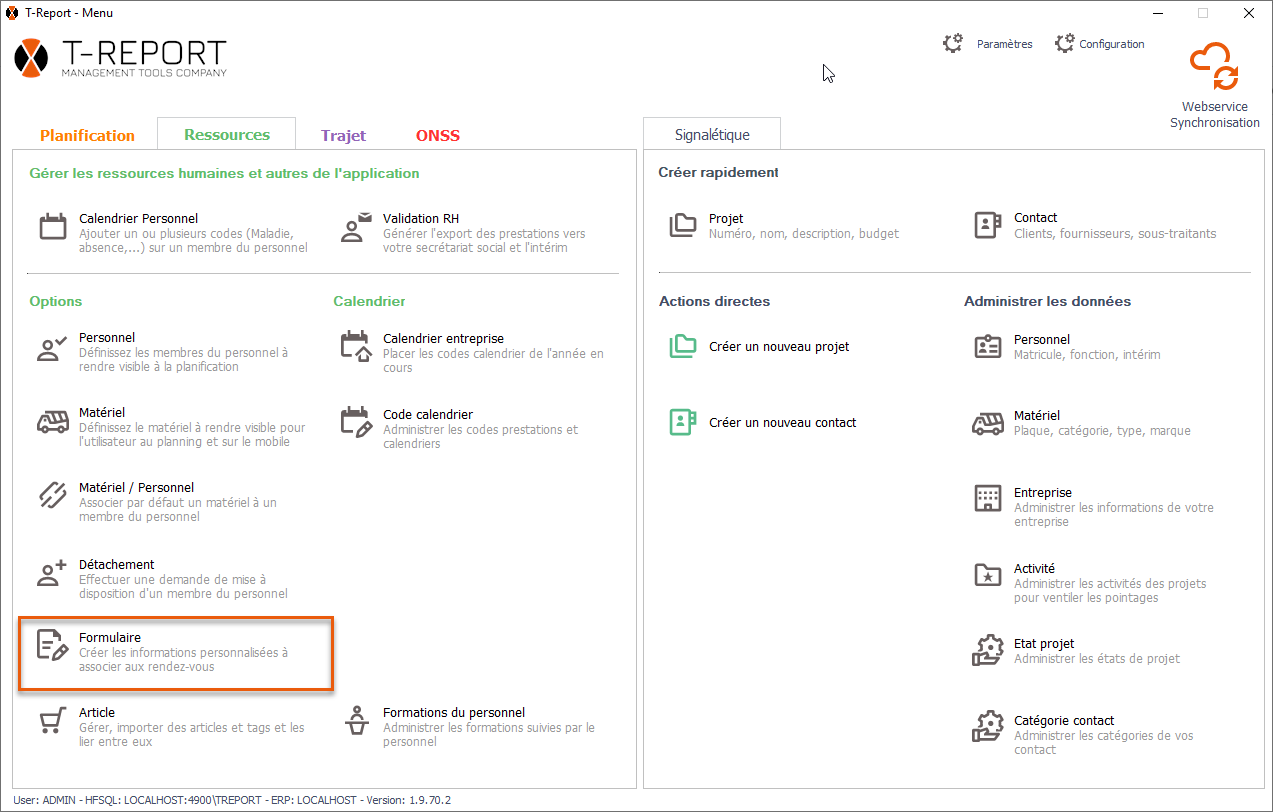Open Paramètres settings
Screen dimensions: 1273x812
coord(989,44)
